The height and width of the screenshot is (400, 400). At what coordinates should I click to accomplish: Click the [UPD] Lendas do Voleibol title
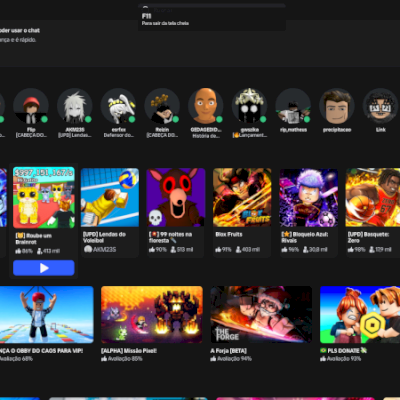(104, 237)
